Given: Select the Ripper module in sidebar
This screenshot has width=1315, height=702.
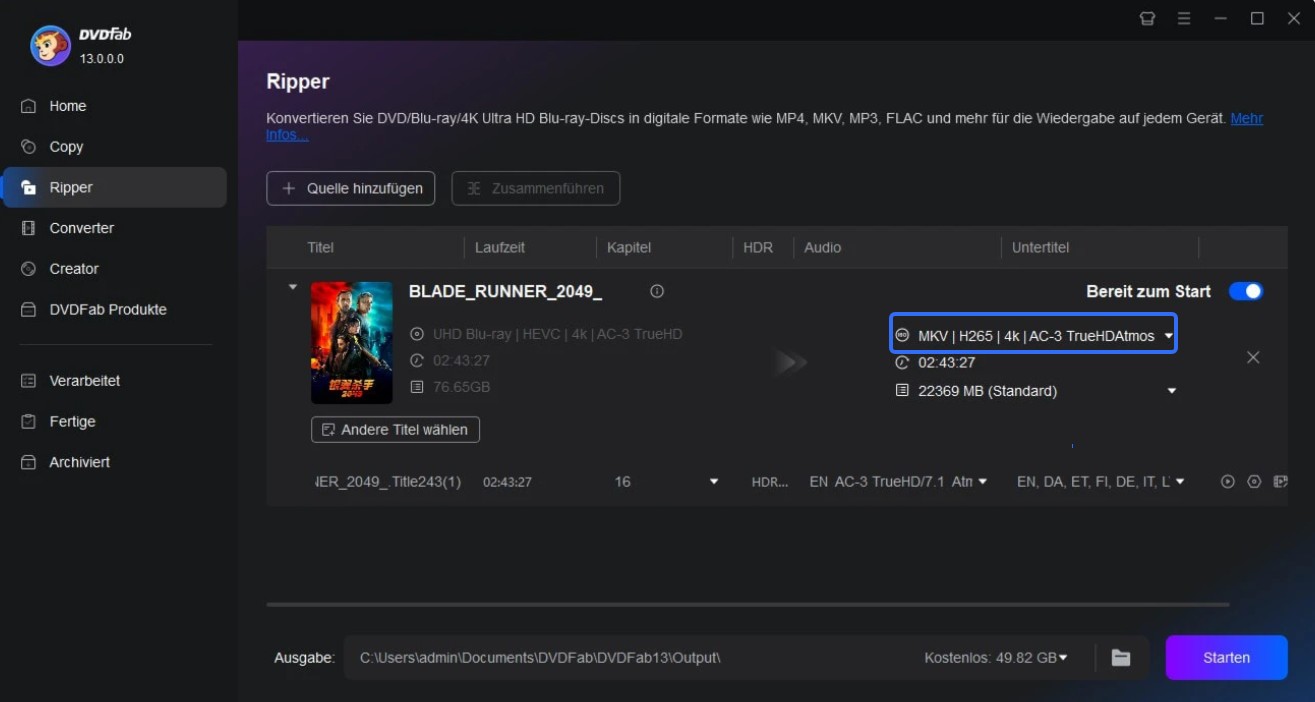Looking at the screenshot, I should coord(114,187).
